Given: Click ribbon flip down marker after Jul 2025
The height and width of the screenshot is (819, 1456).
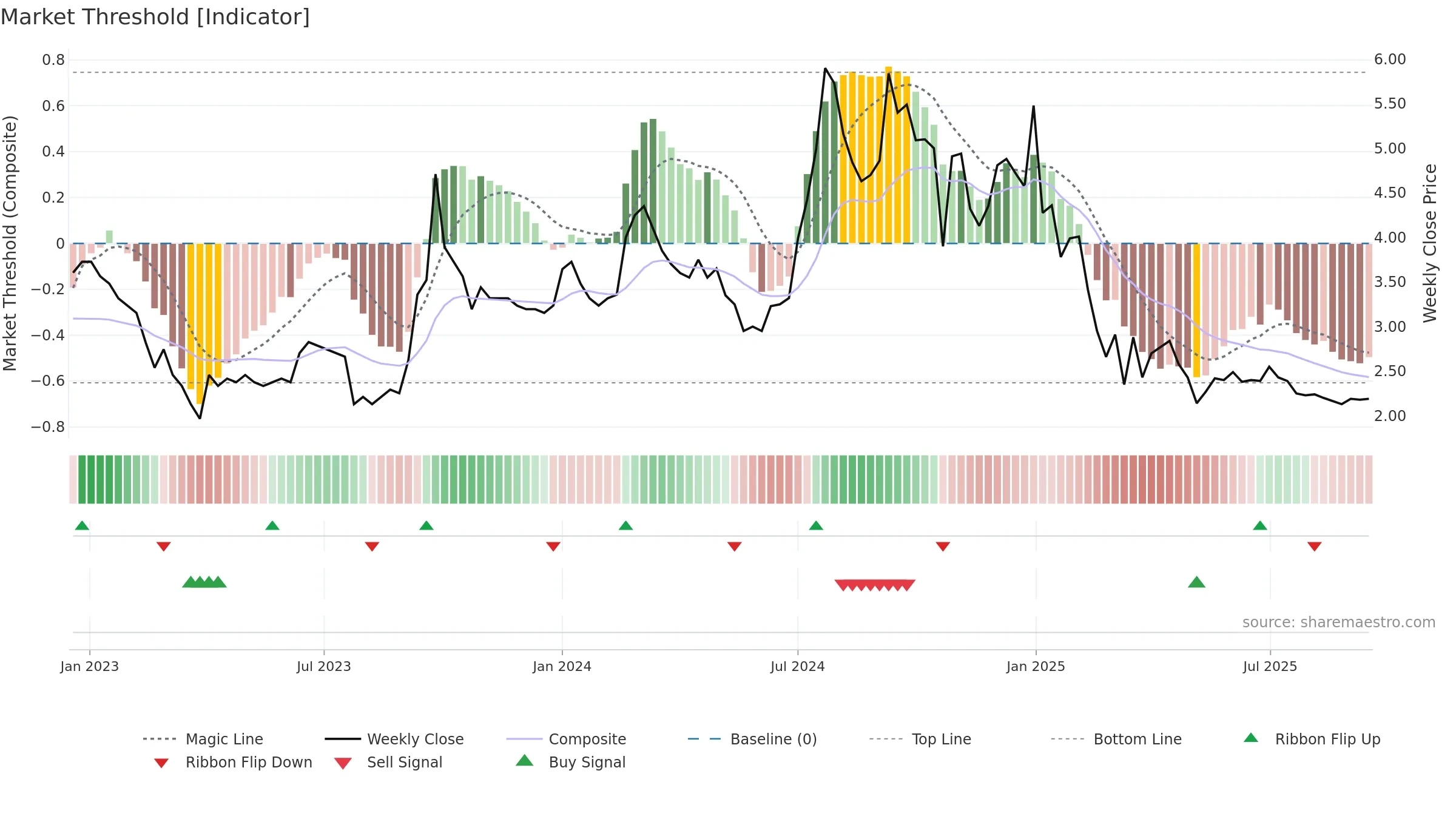Looking at the screenshot, I should pos(1315,547).
